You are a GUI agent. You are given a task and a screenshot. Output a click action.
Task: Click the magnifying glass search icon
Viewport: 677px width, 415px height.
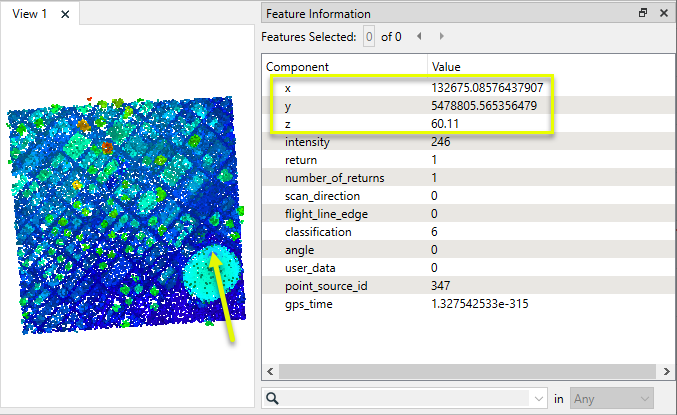(271, 398)
